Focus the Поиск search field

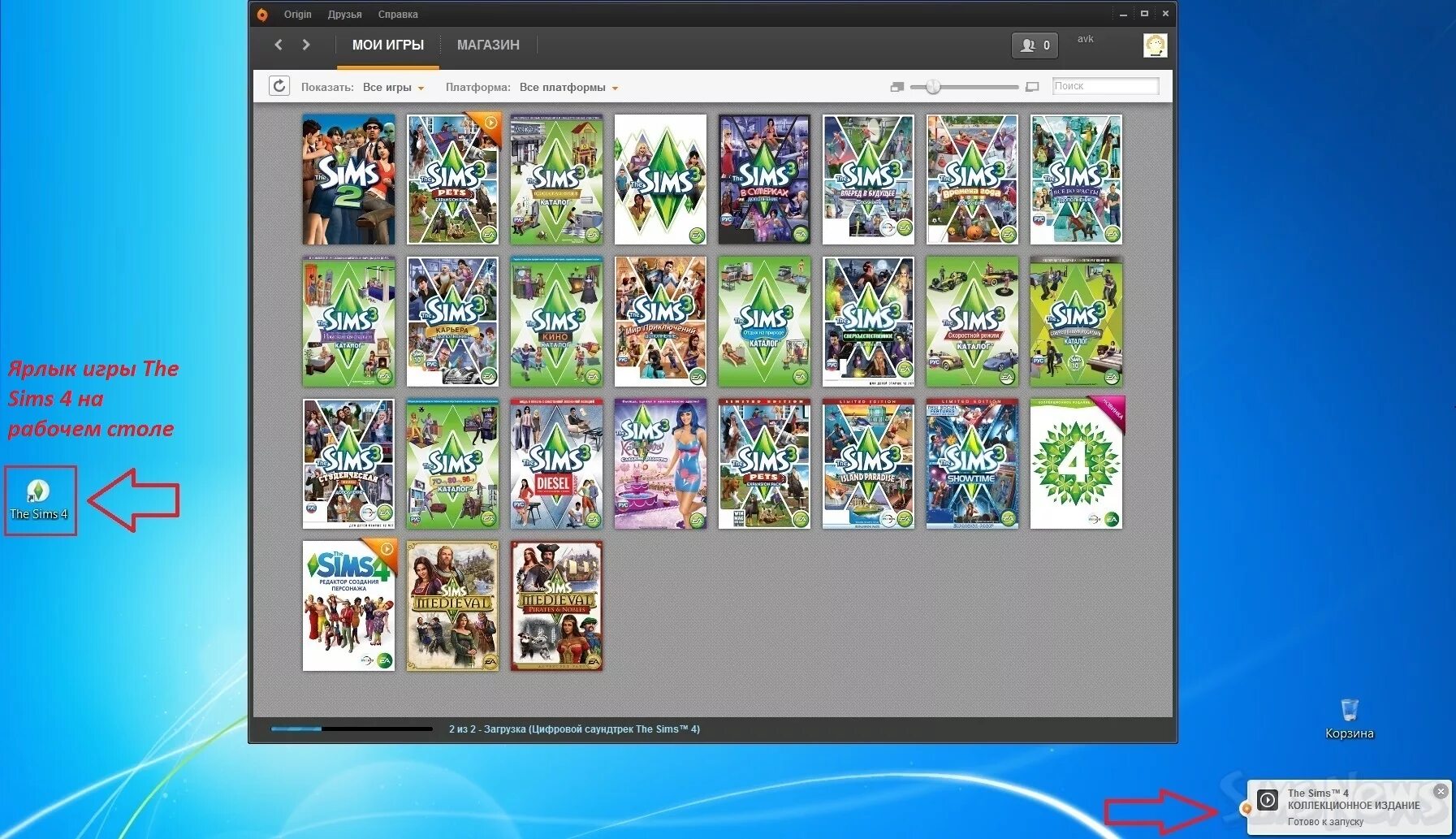pyautogui.click(x=1105, y=86)
